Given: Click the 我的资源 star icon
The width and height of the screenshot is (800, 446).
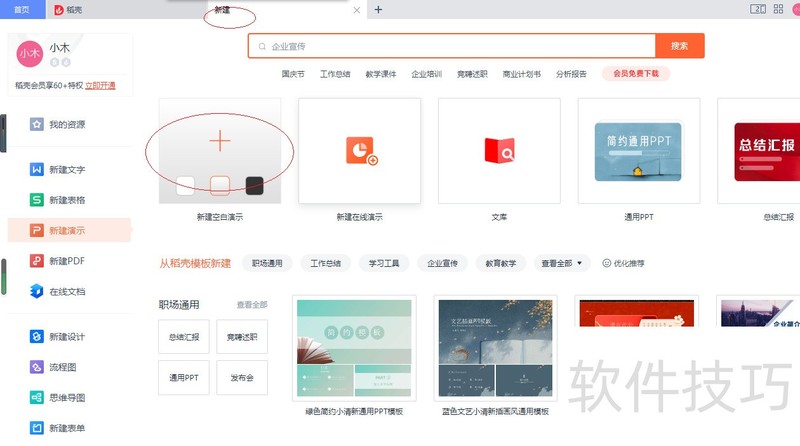Looking at the screenshot, I should (x=37, y=125).
